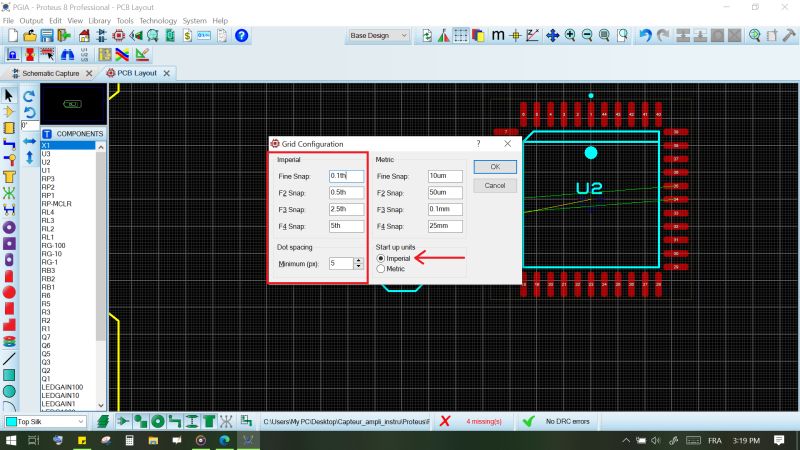This screenshot has width=800, height=450.
Task: Select the Selection arrow tool
Action: (x=9, y=95)
